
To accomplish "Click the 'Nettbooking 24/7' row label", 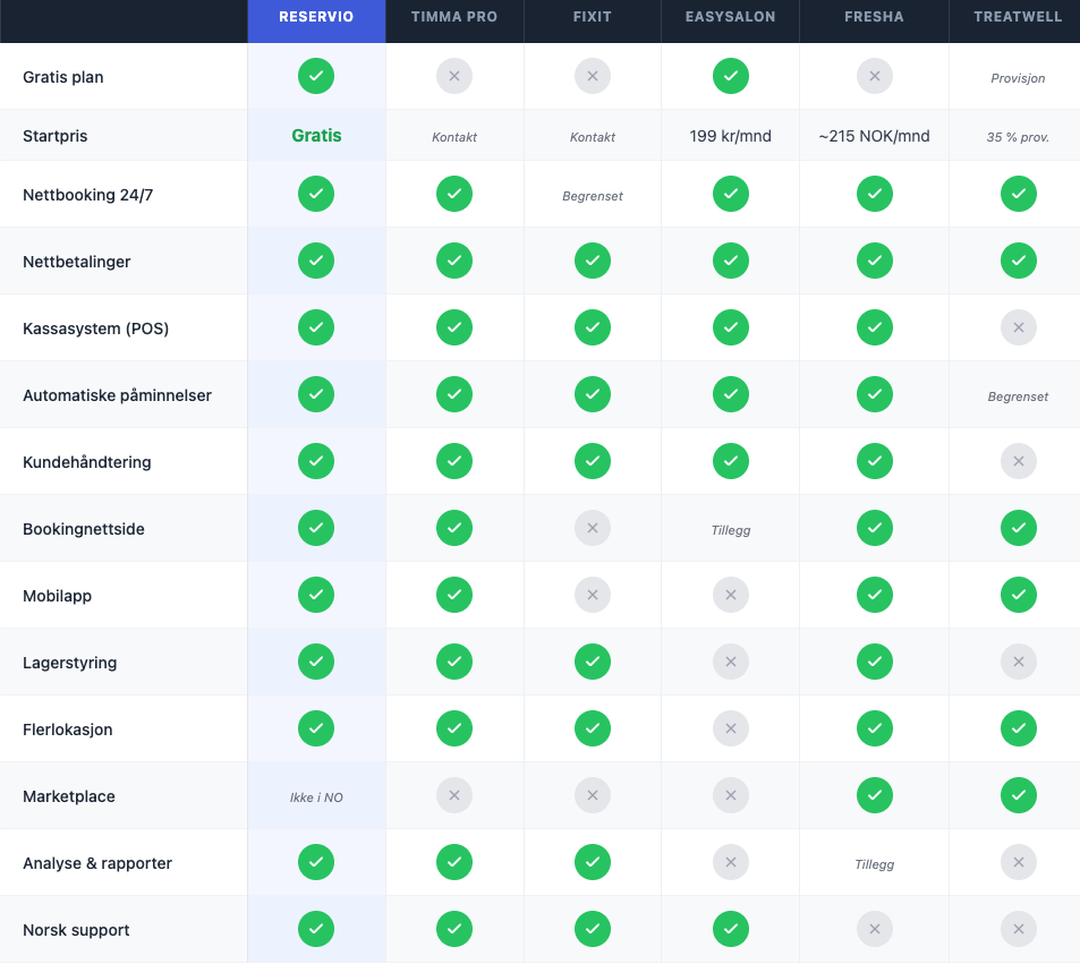I will (88, 195).
